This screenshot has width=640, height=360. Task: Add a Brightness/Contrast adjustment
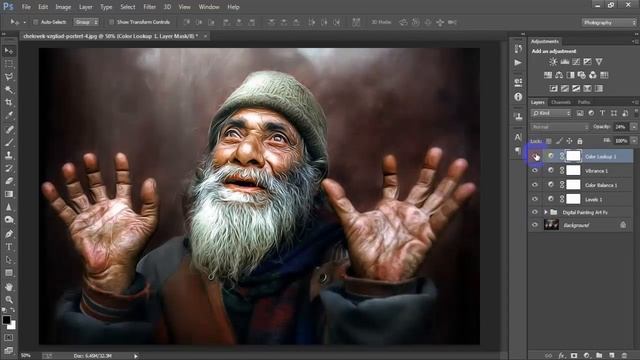(x=553, y=62)
